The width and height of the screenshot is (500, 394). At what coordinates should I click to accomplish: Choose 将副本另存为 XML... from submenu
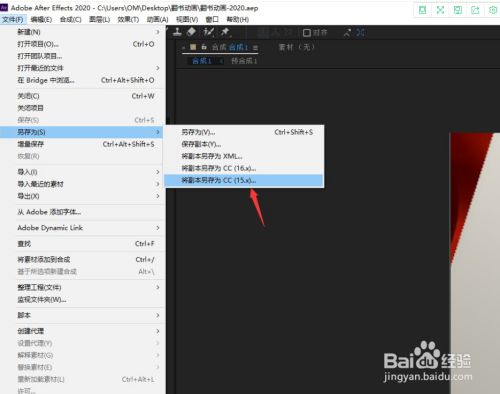[x=244, y=156]
